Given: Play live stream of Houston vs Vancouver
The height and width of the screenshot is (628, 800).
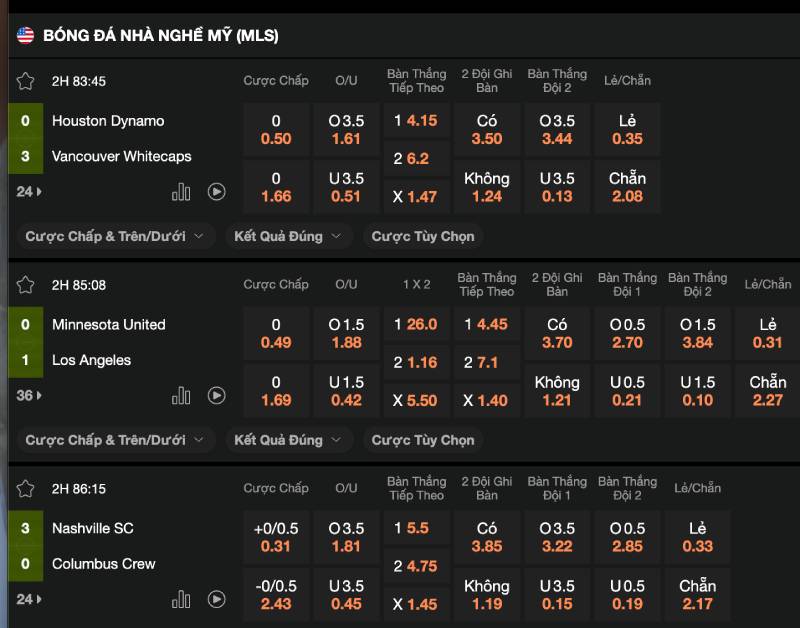Looking at the screenshot, I should pos(216,192).
